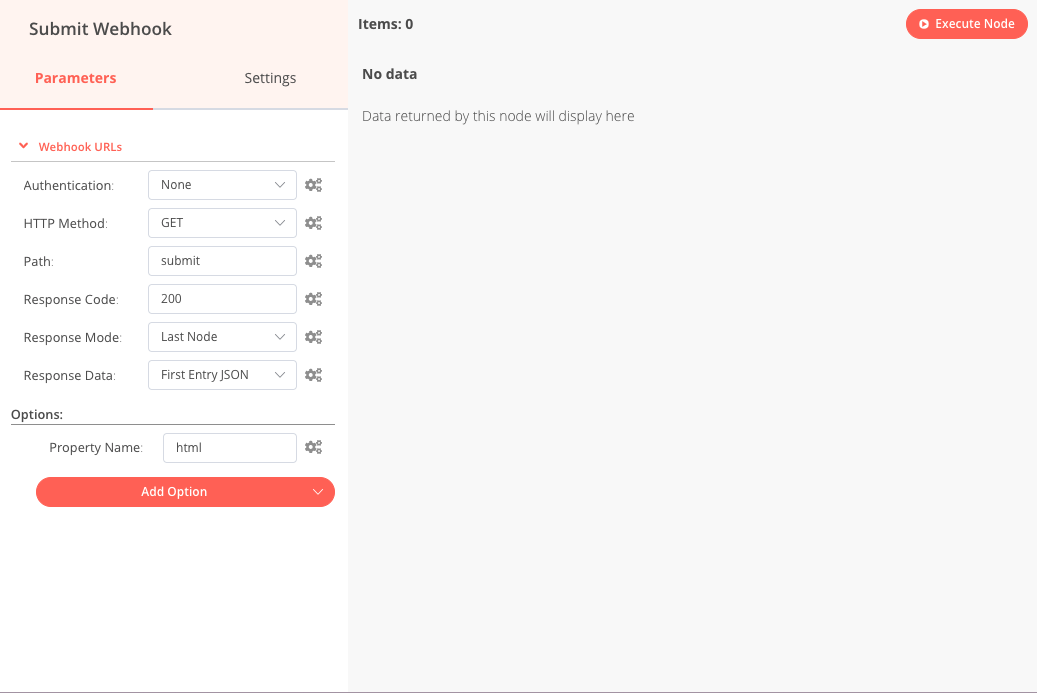1037x693 pixels.
Task: Select the Parameters tab
Action: (x=76, y=77)
